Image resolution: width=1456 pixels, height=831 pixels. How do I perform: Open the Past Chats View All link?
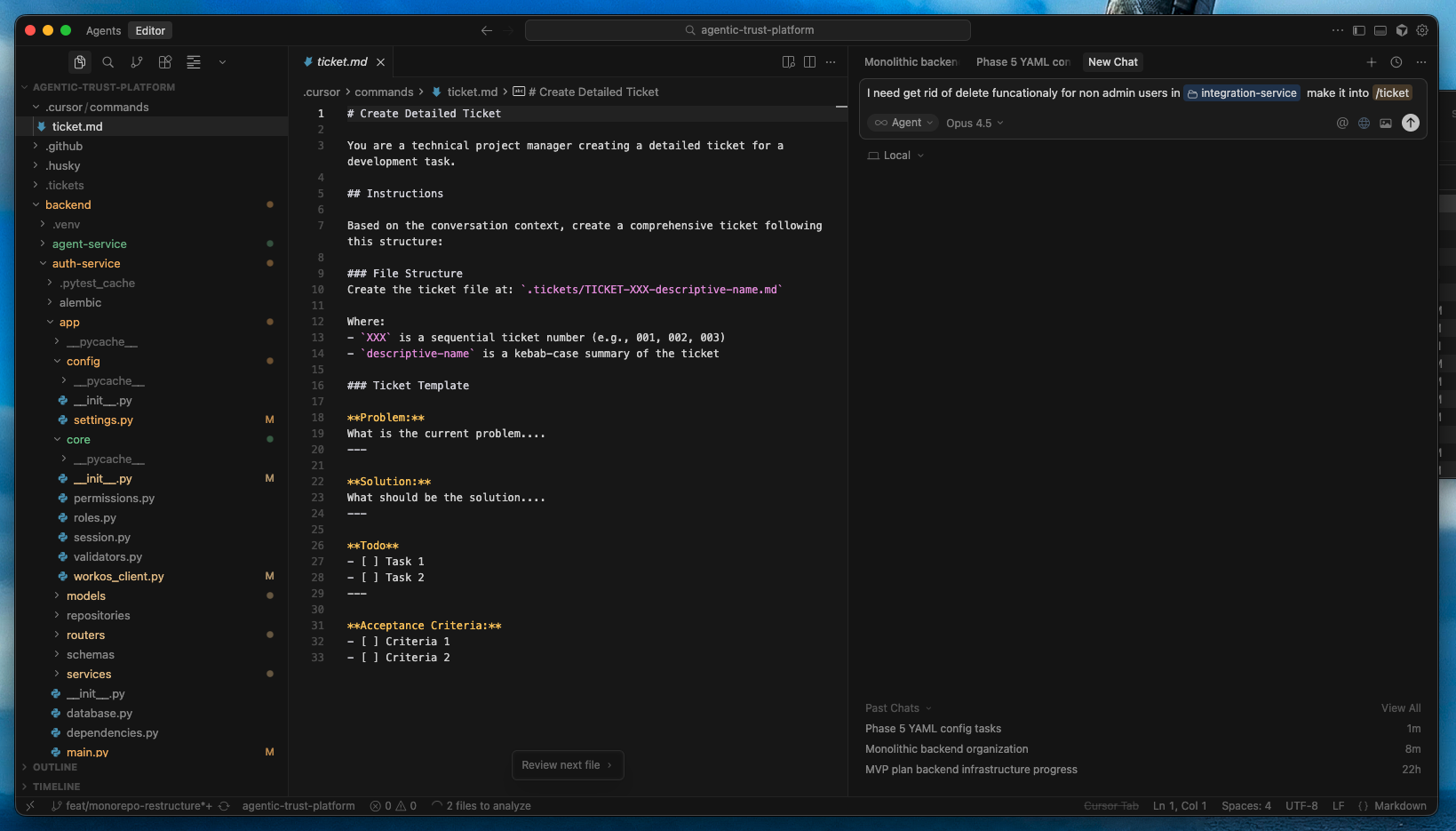1400,707
